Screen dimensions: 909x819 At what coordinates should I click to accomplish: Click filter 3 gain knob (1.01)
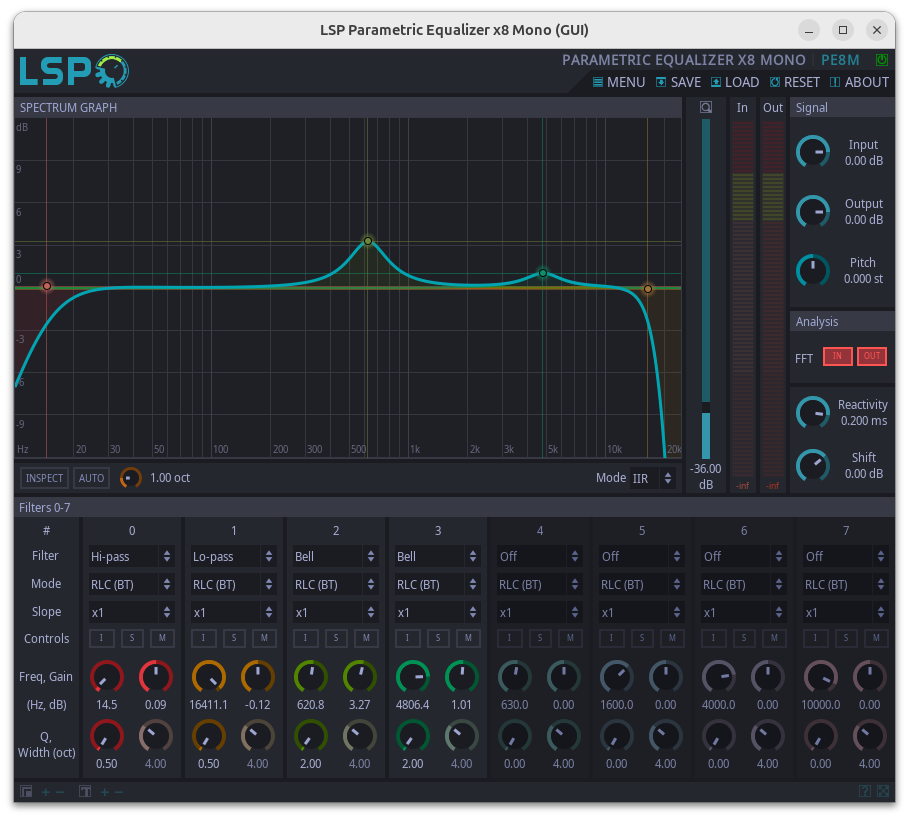pyautogui.click(x=461, y=676)
